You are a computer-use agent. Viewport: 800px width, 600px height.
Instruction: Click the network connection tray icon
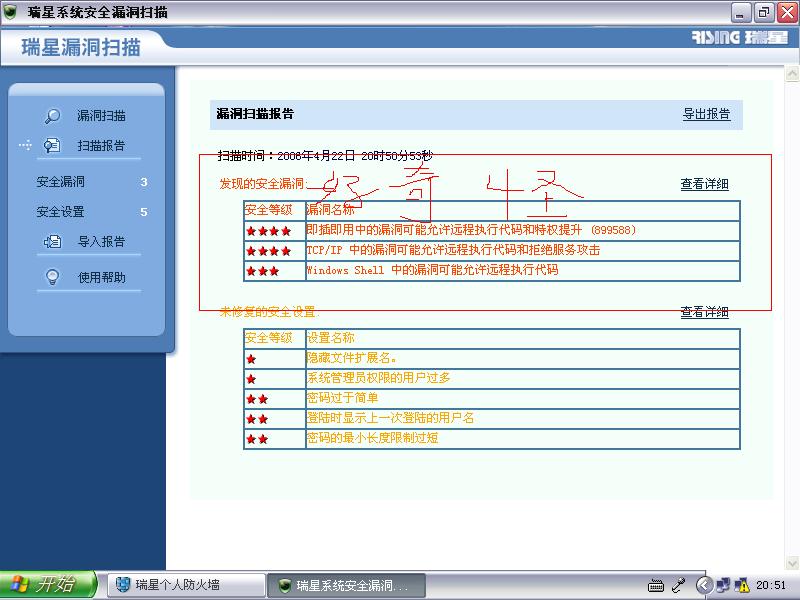(723, 585)
